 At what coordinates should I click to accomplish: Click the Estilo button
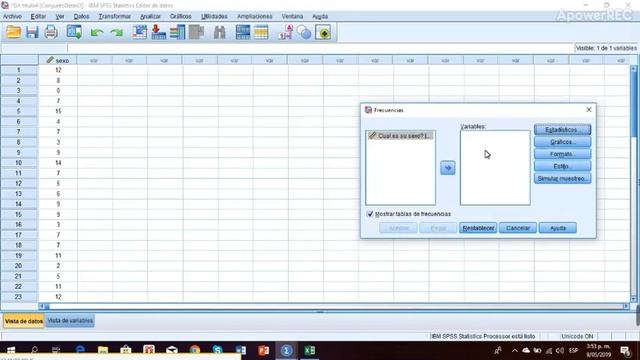(x=562, y=166)
